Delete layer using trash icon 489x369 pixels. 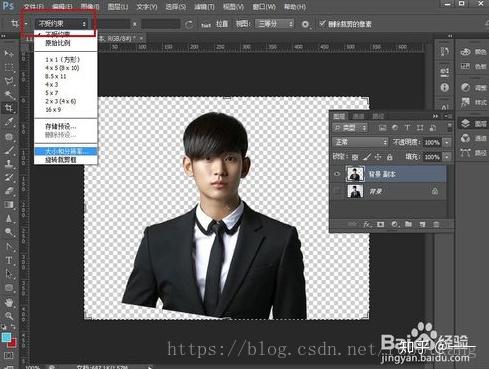coord(436,224)
